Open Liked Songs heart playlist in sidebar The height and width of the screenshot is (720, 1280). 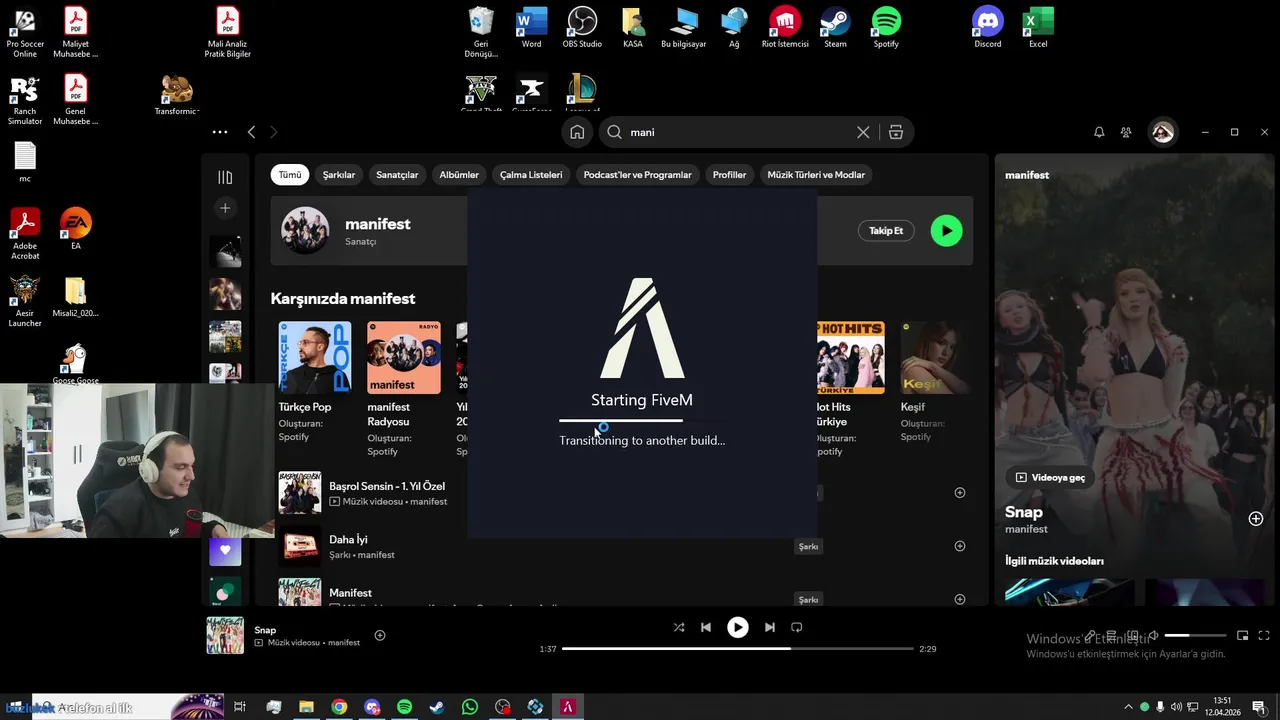[x=225, y=550]
